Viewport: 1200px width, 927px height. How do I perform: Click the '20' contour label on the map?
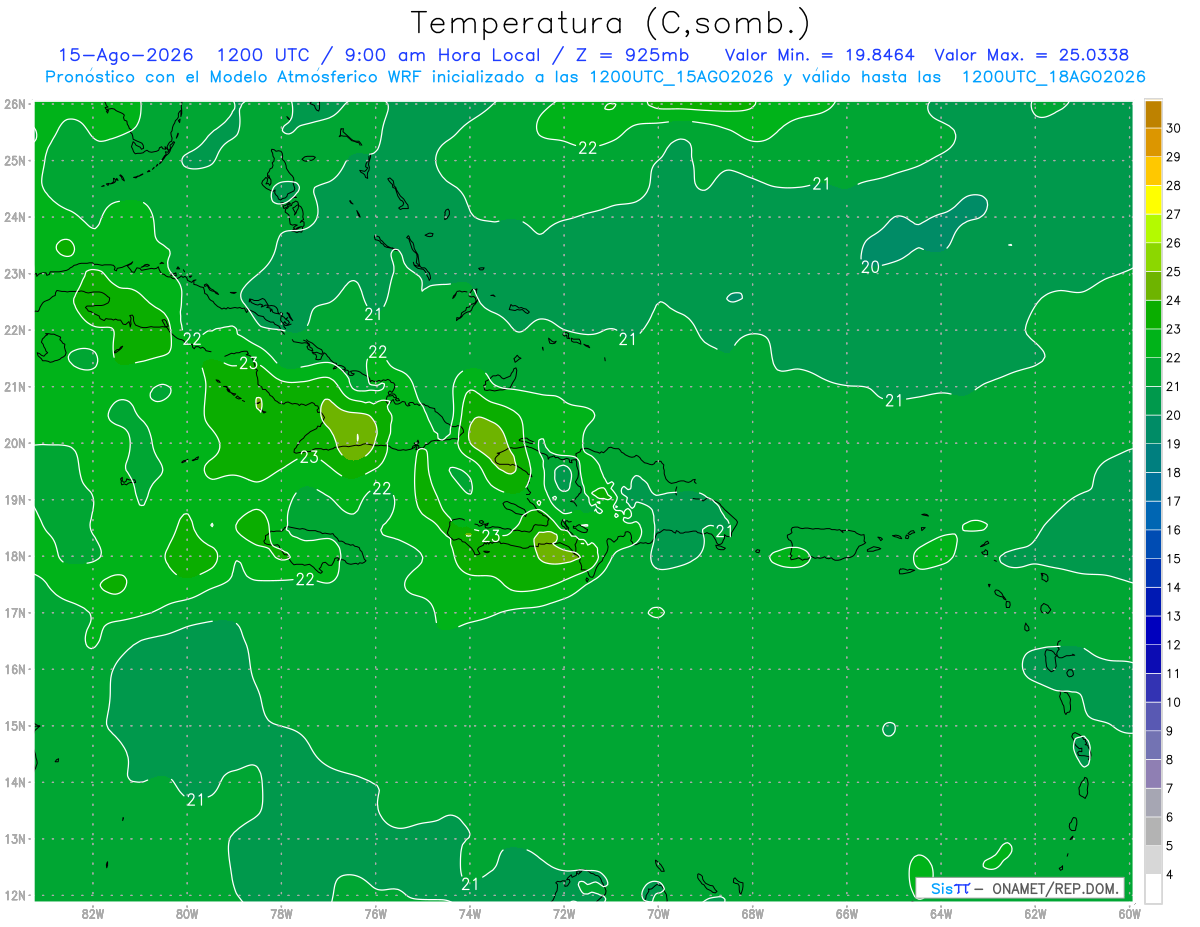point(870,267)
